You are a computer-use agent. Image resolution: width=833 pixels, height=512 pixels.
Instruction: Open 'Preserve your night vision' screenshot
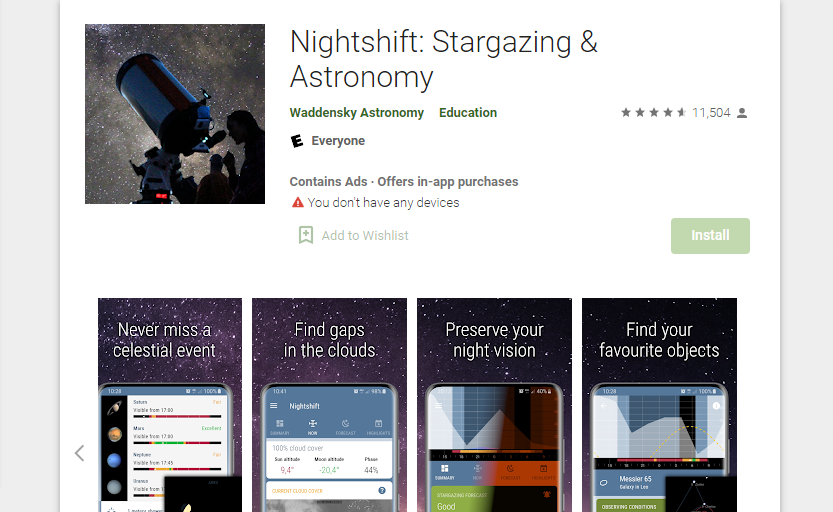pyautogui.click(x=494, y=405)
